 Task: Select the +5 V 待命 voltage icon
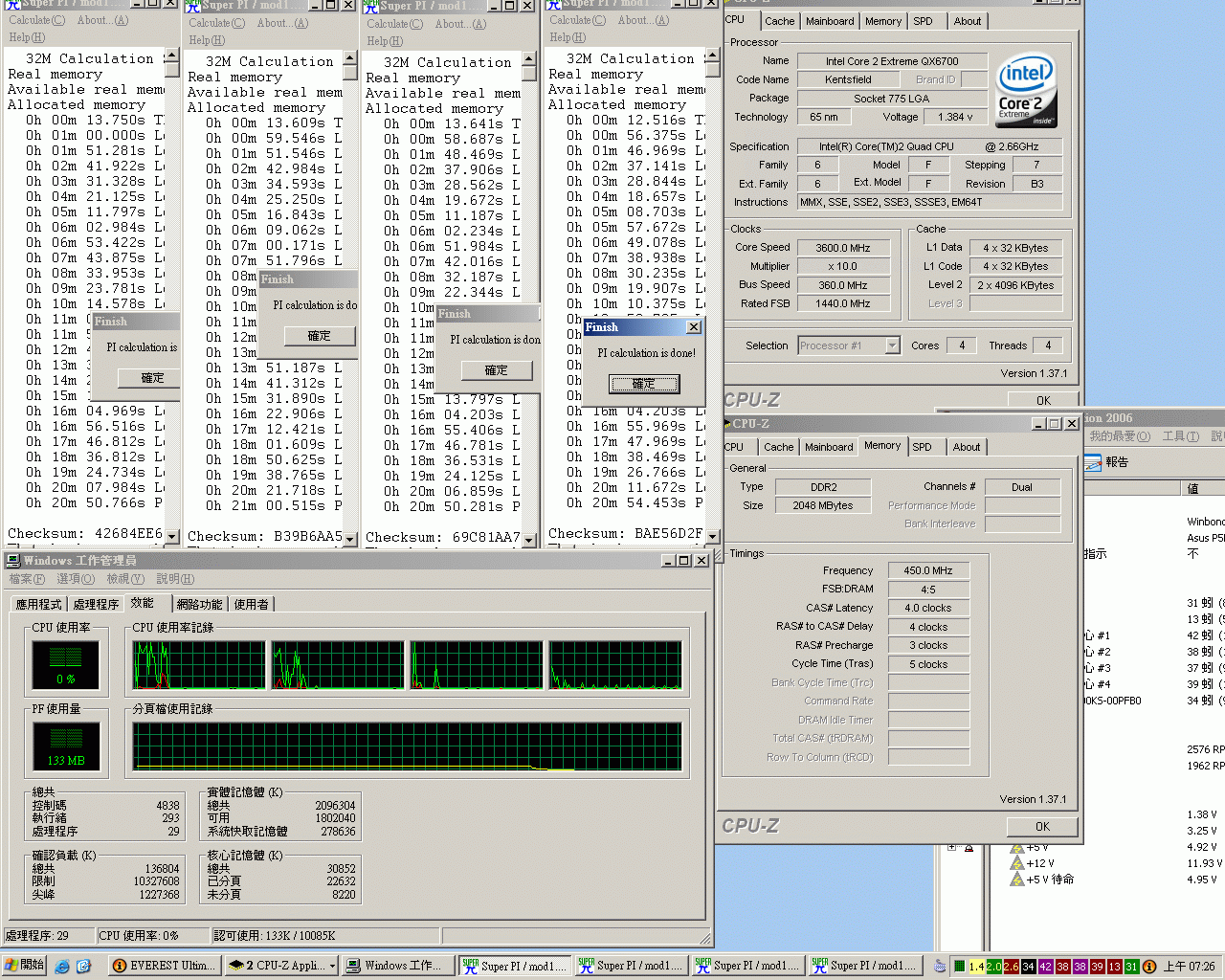click(1017, 880)
